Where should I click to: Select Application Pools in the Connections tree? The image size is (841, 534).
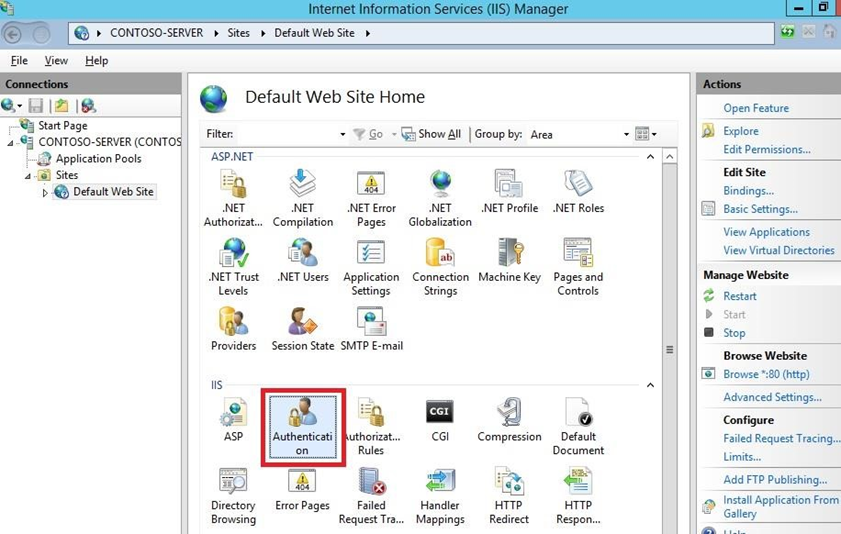click(x=98, y=158)
